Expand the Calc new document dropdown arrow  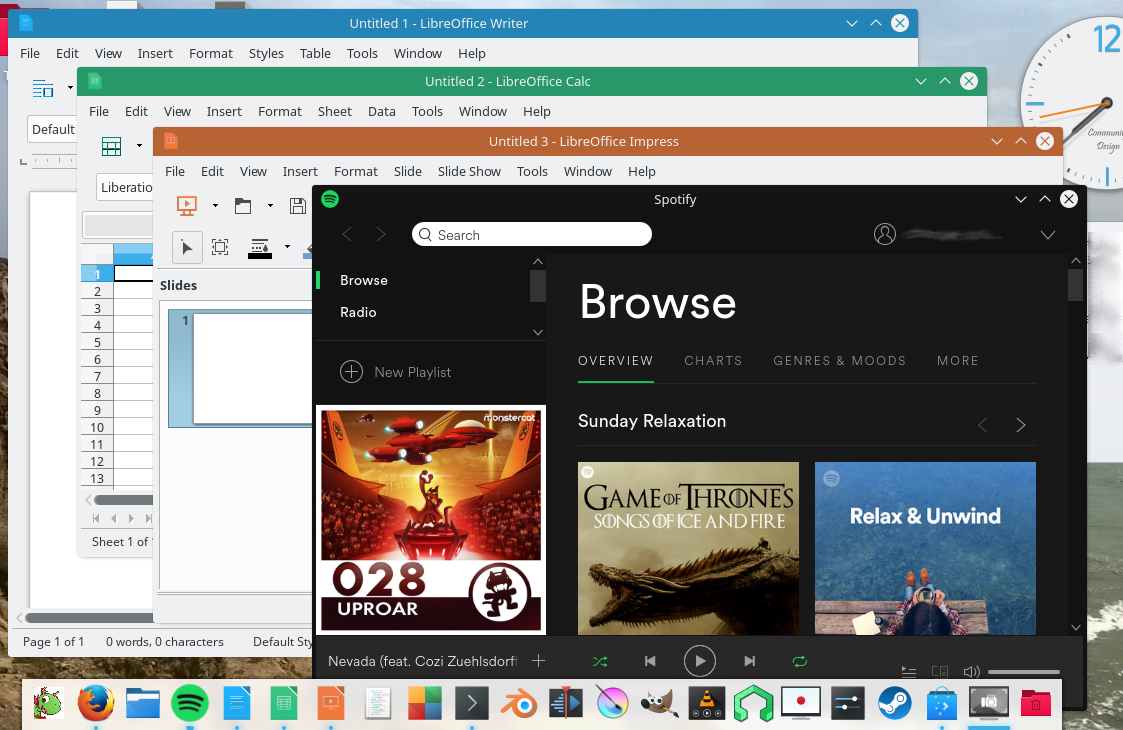139,145
